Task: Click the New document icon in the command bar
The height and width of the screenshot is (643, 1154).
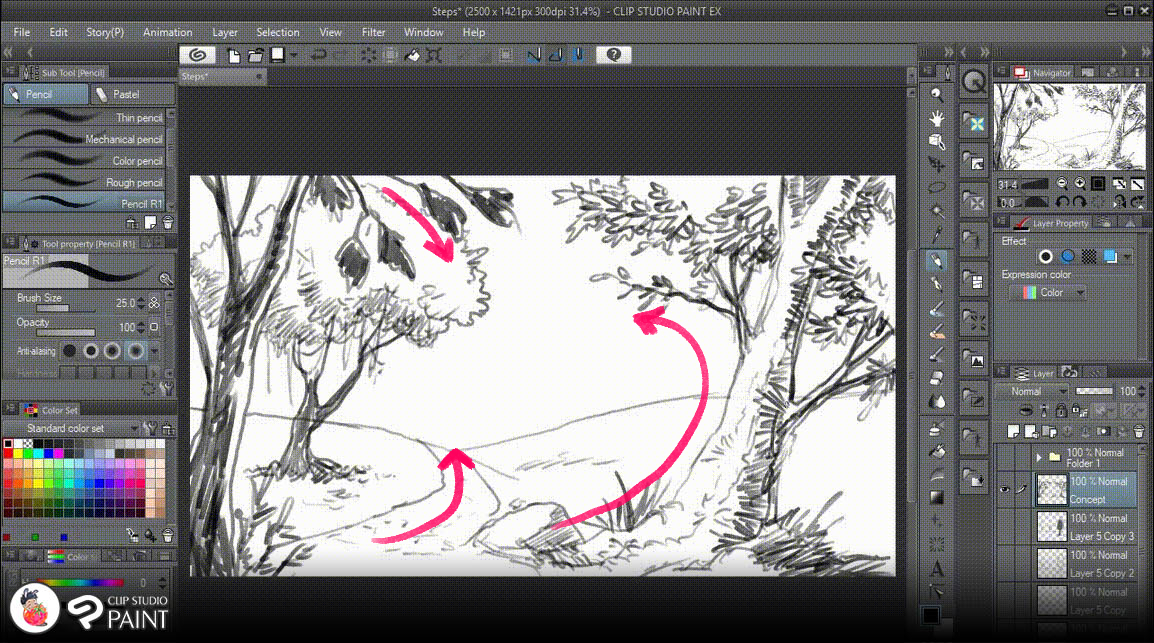Action: pos(233,55)
